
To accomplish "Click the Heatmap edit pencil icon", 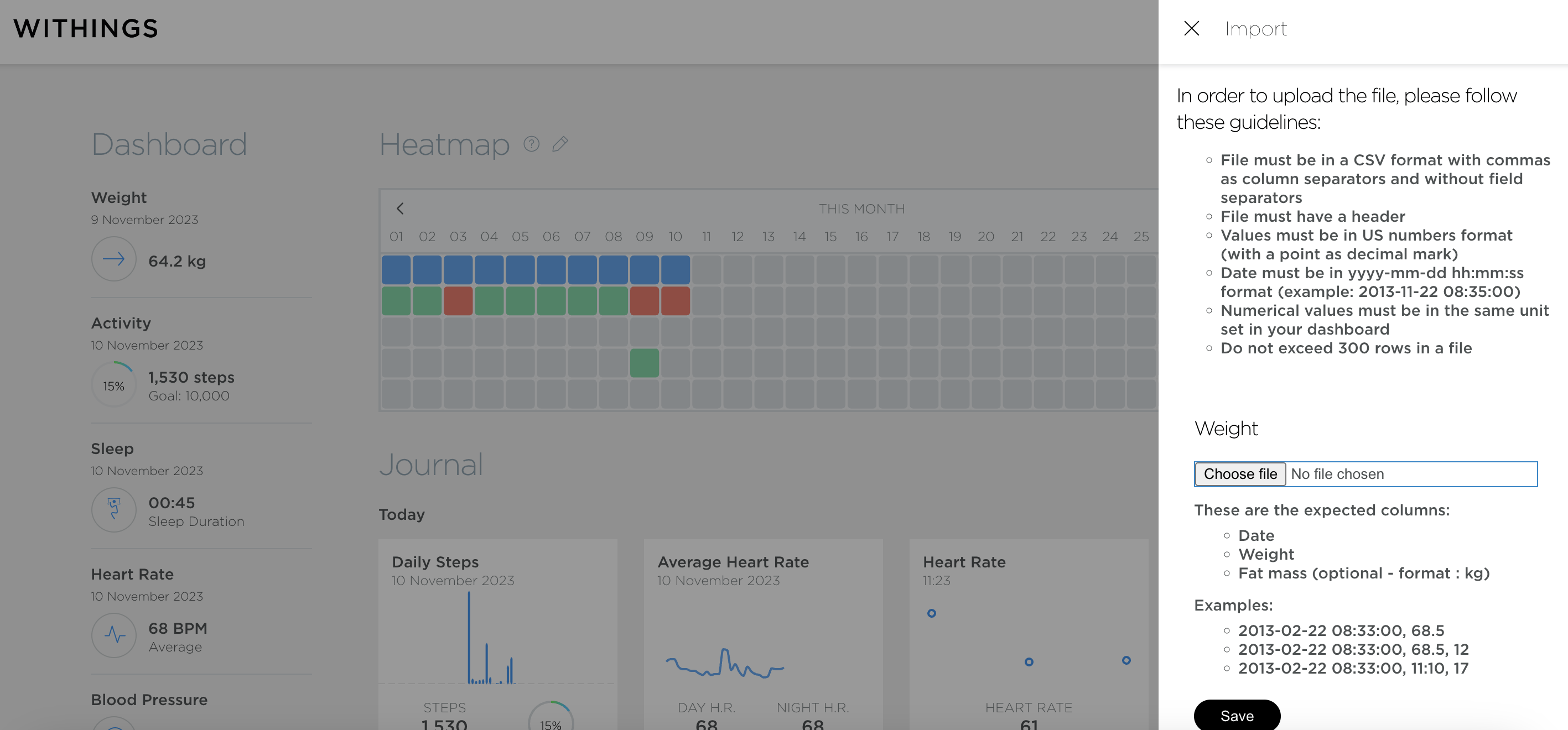I will coord(560,144).
